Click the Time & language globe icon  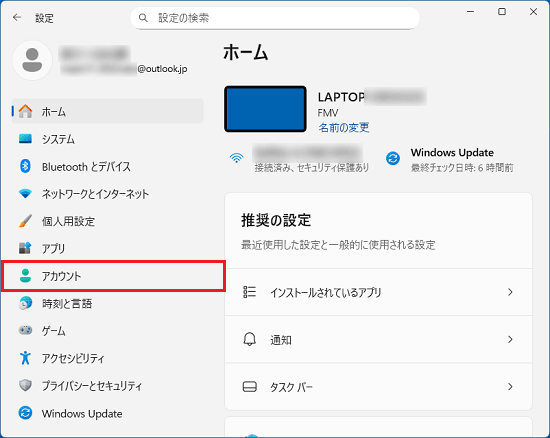(25, 303)
